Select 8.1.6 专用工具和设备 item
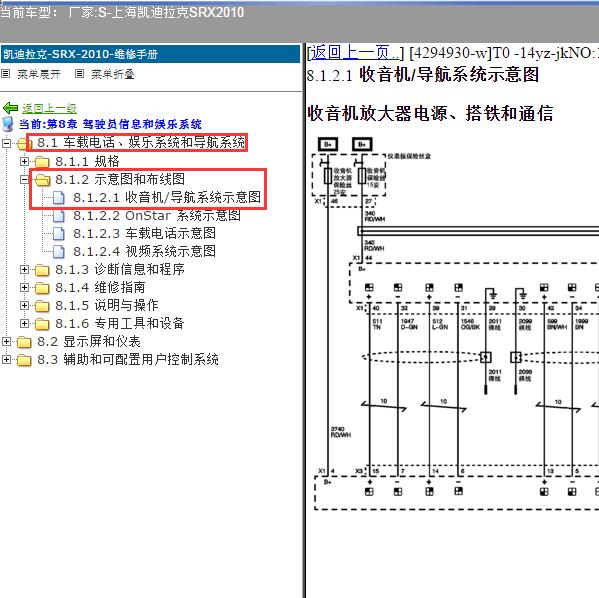 click(120, 323)
